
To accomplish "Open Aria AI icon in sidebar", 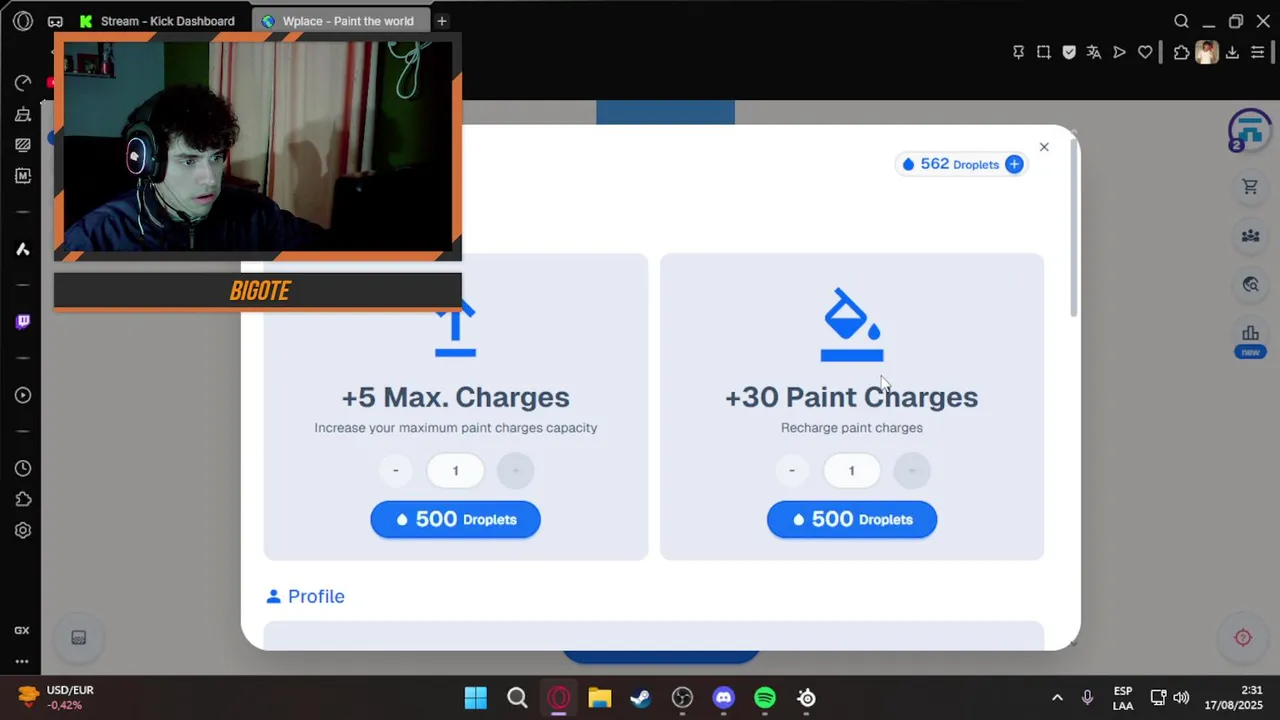I will tap(23, 249).
